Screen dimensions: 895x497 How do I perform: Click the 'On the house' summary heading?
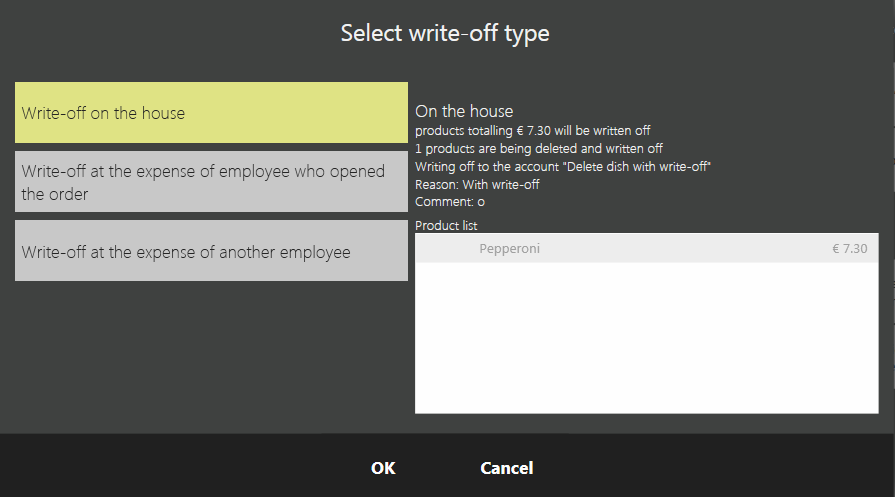464,111
